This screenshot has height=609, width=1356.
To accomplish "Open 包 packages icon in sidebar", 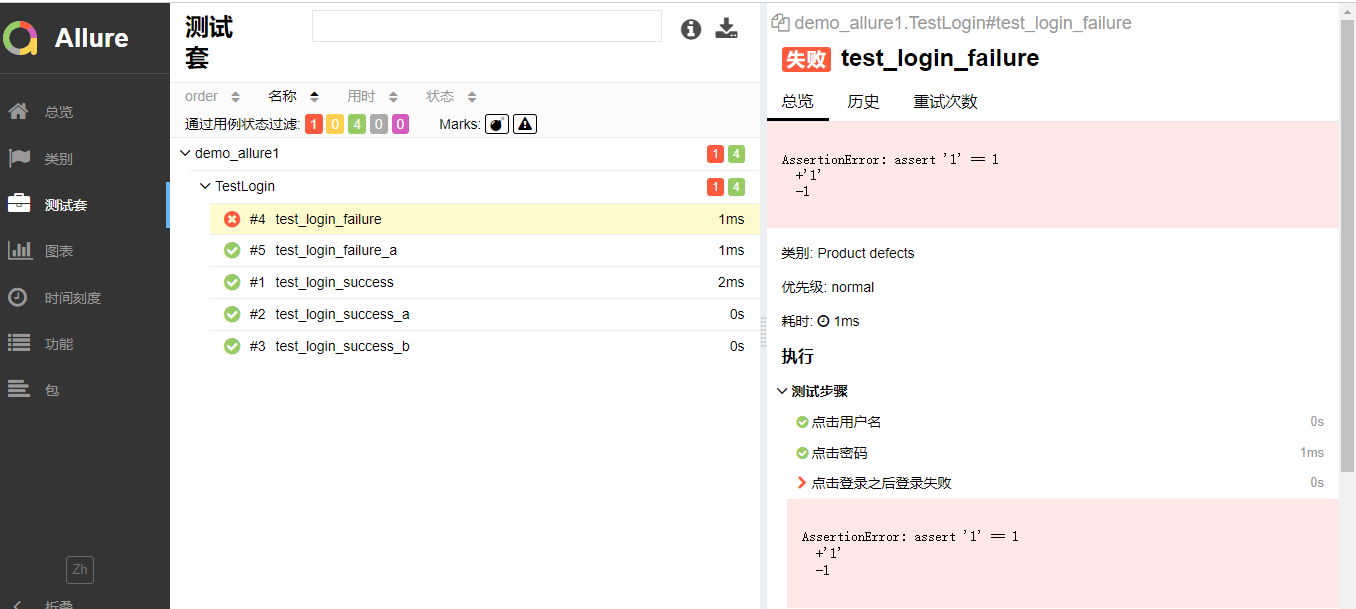I will [18, 389].
